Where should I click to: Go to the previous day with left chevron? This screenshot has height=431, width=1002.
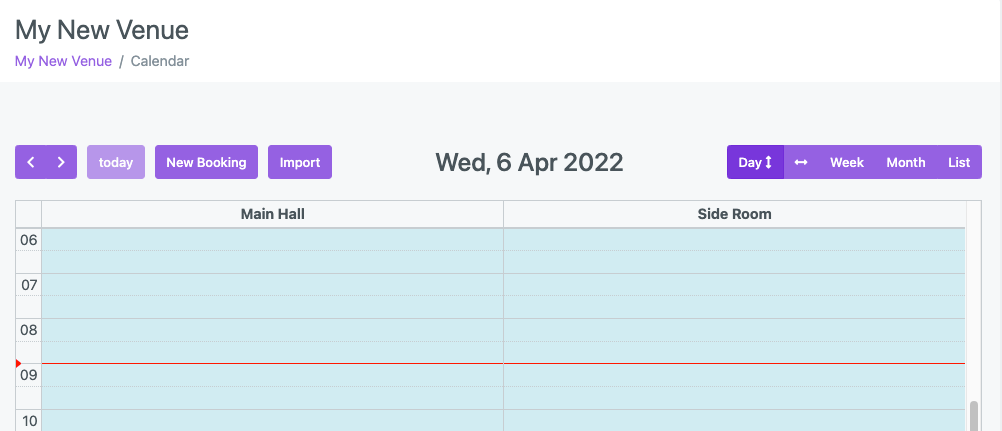pyautogui.click(x=31, y=162)
